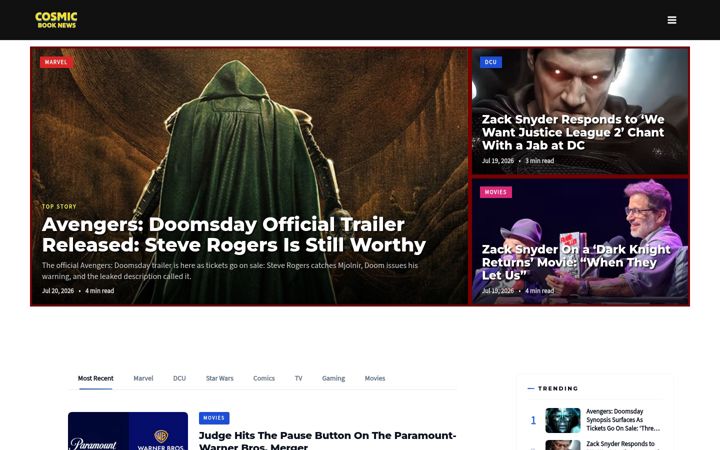The width and height of the screenshot is (720, 450).
Task: Open Judge Hits The Pause Button article
Action: click(x=327, y=440)
